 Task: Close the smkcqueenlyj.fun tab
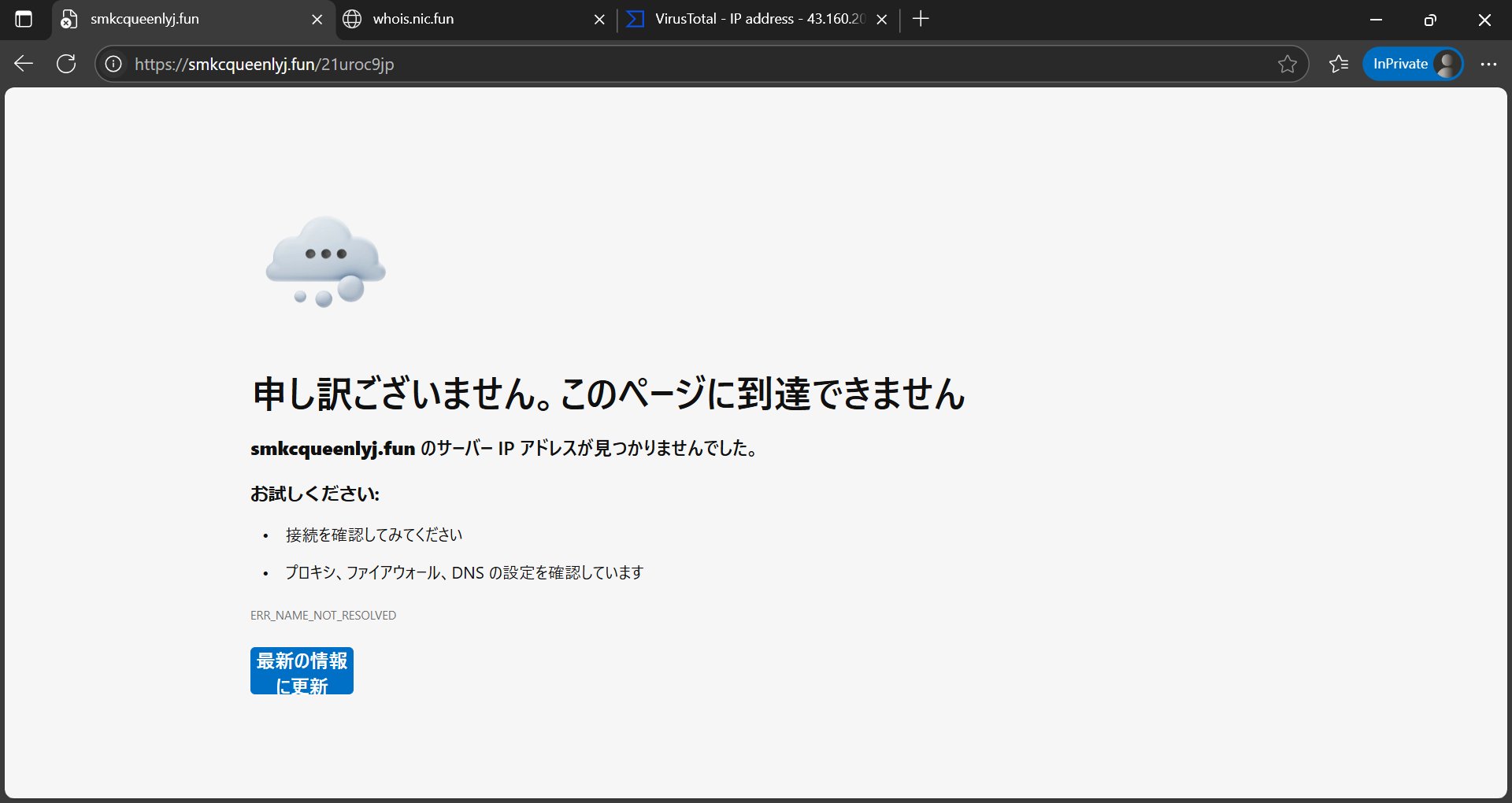click(x=317, y=20)
